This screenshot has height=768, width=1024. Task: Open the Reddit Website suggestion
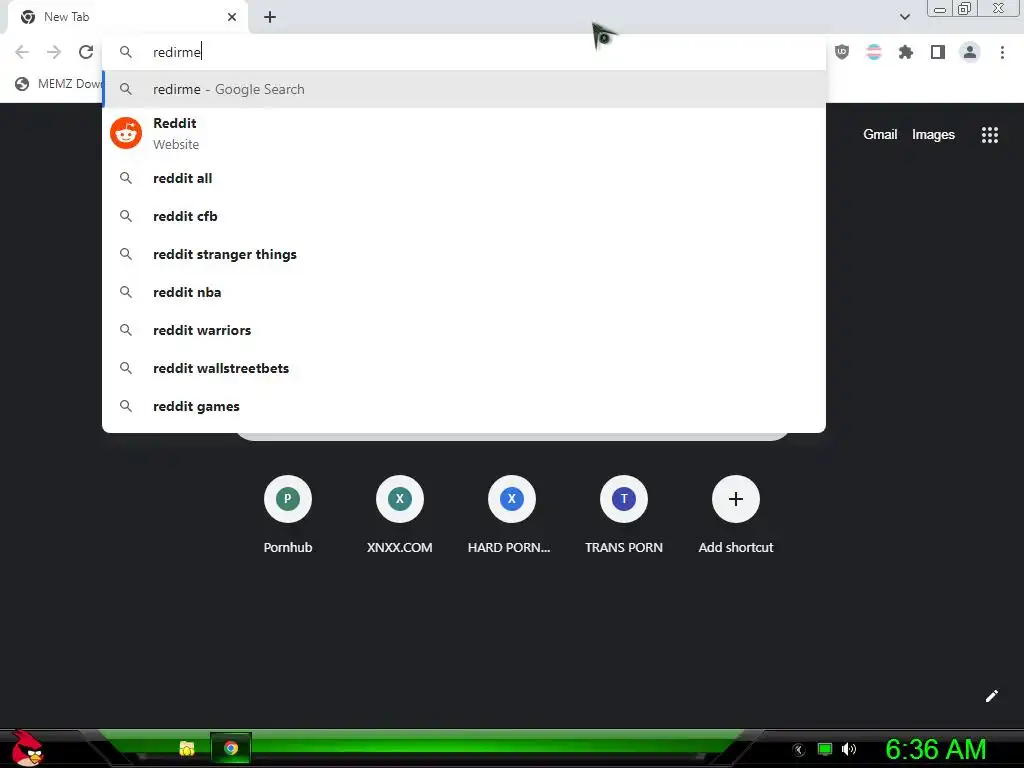(x=464, y=133)
